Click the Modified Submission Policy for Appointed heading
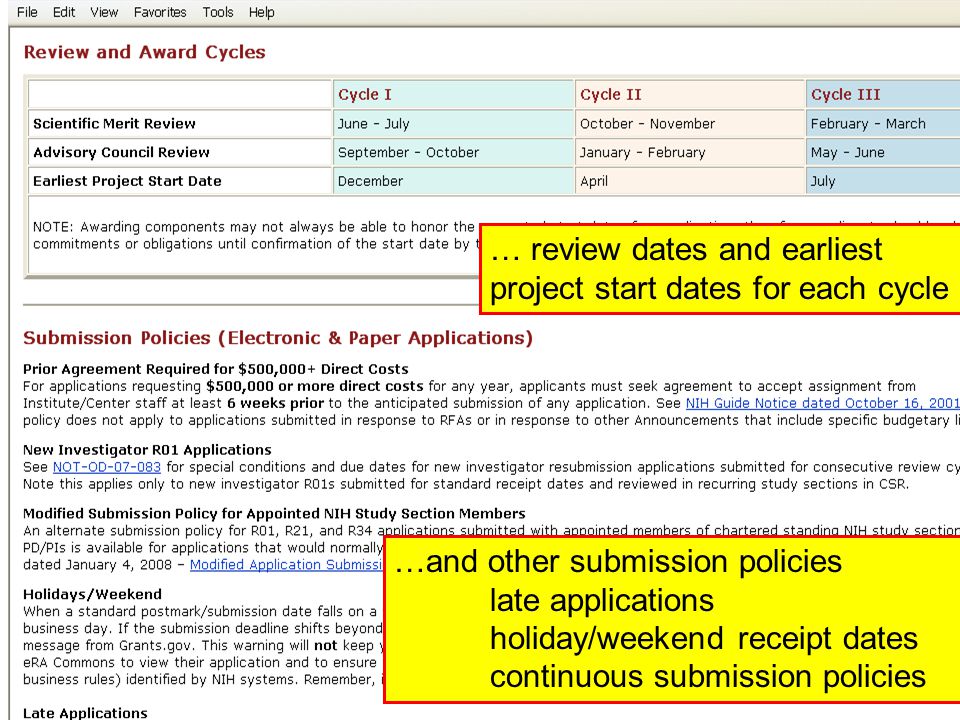Viewport: 960px width, 720px height. [274, 514]
